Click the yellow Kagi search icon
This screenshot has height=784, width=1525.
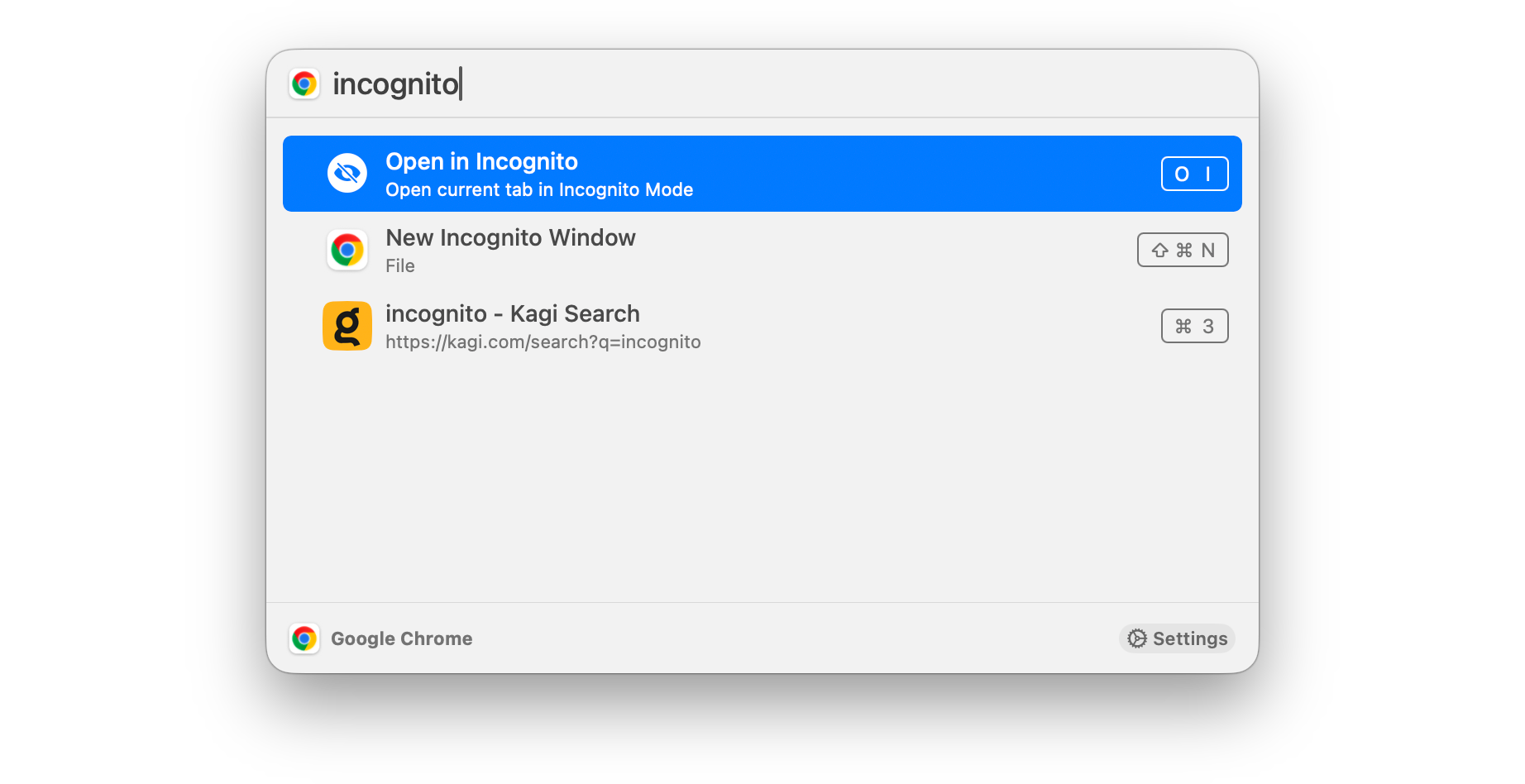[347, 326]
